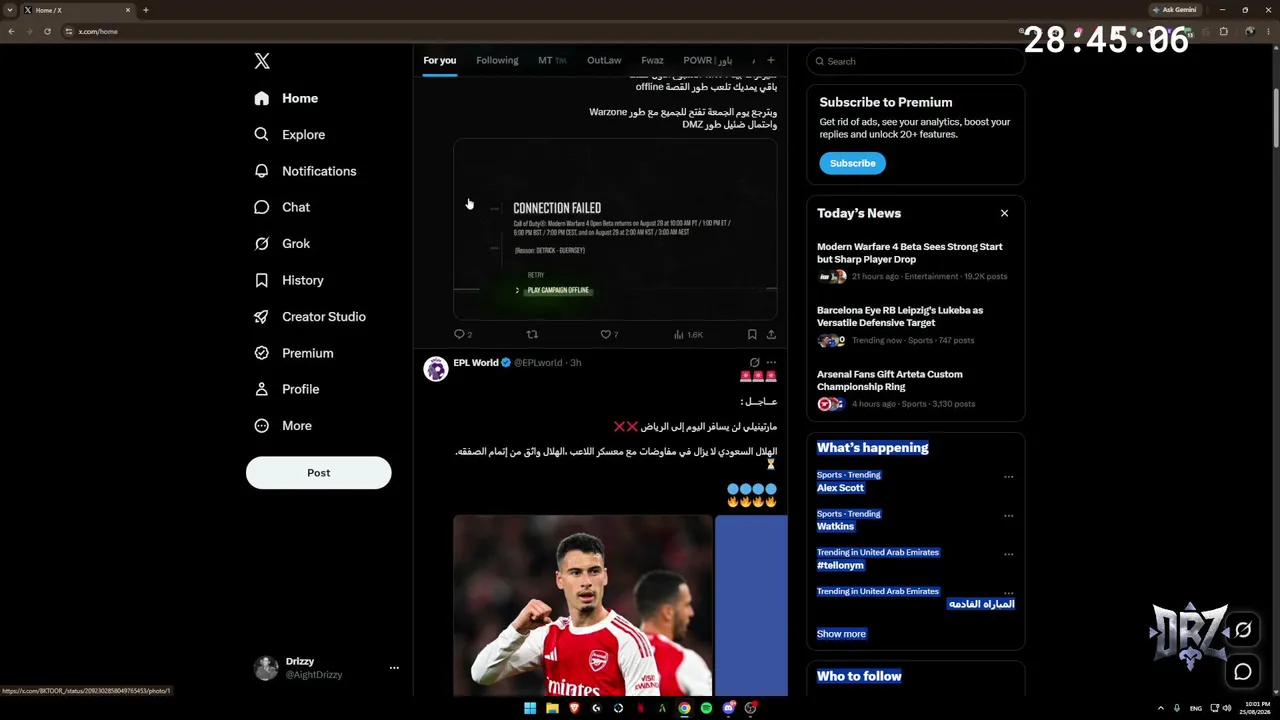
Task: Open the POWR timeline tab
Action: point(707,61)
